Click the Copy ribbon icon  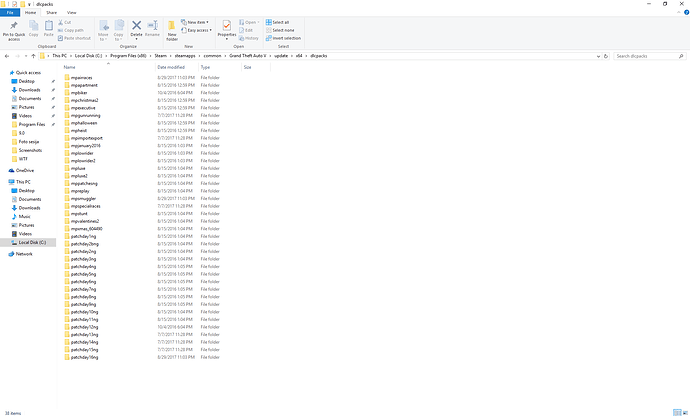33,29
